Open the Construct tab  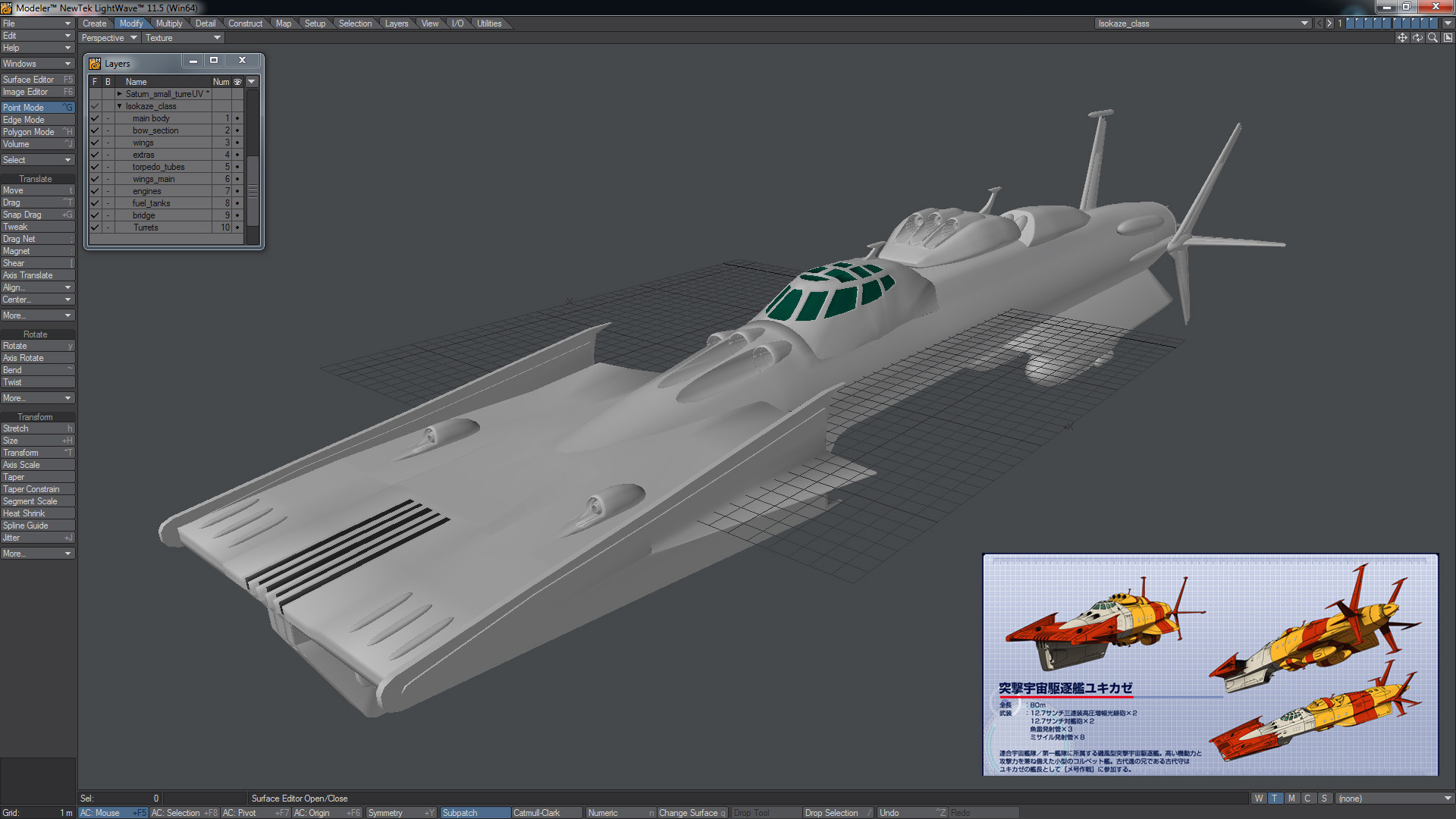point(246,24)
